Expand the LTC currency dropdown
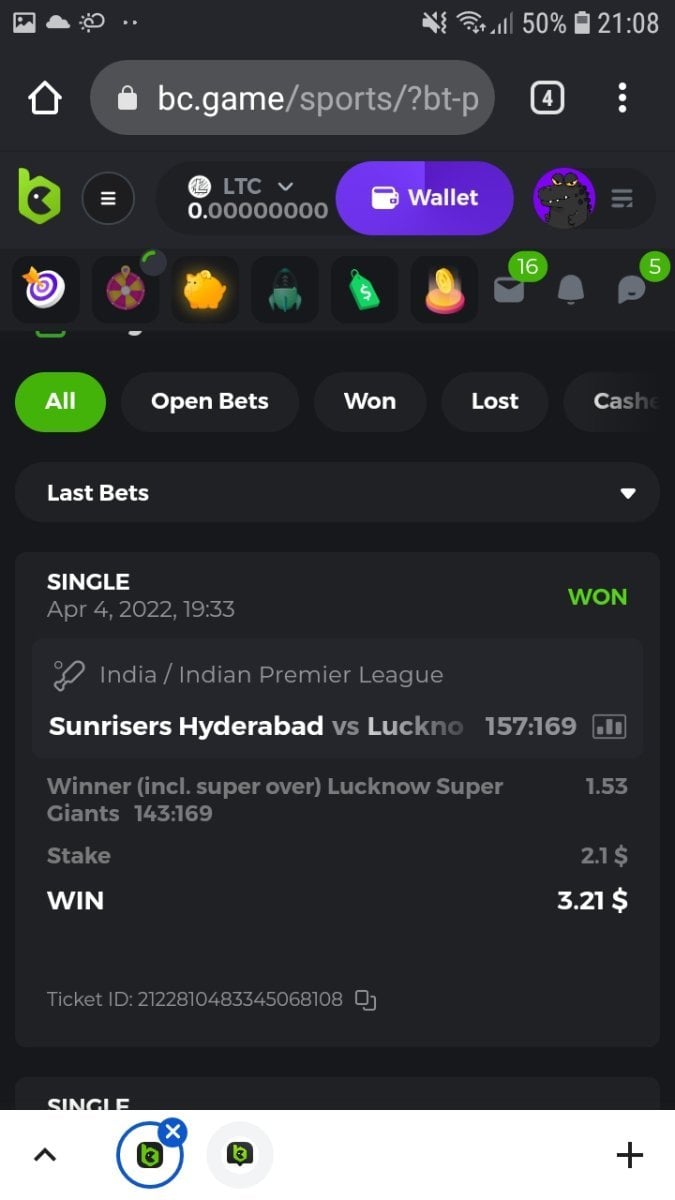This screenshot has height=1200, width=675. [285, 186]
